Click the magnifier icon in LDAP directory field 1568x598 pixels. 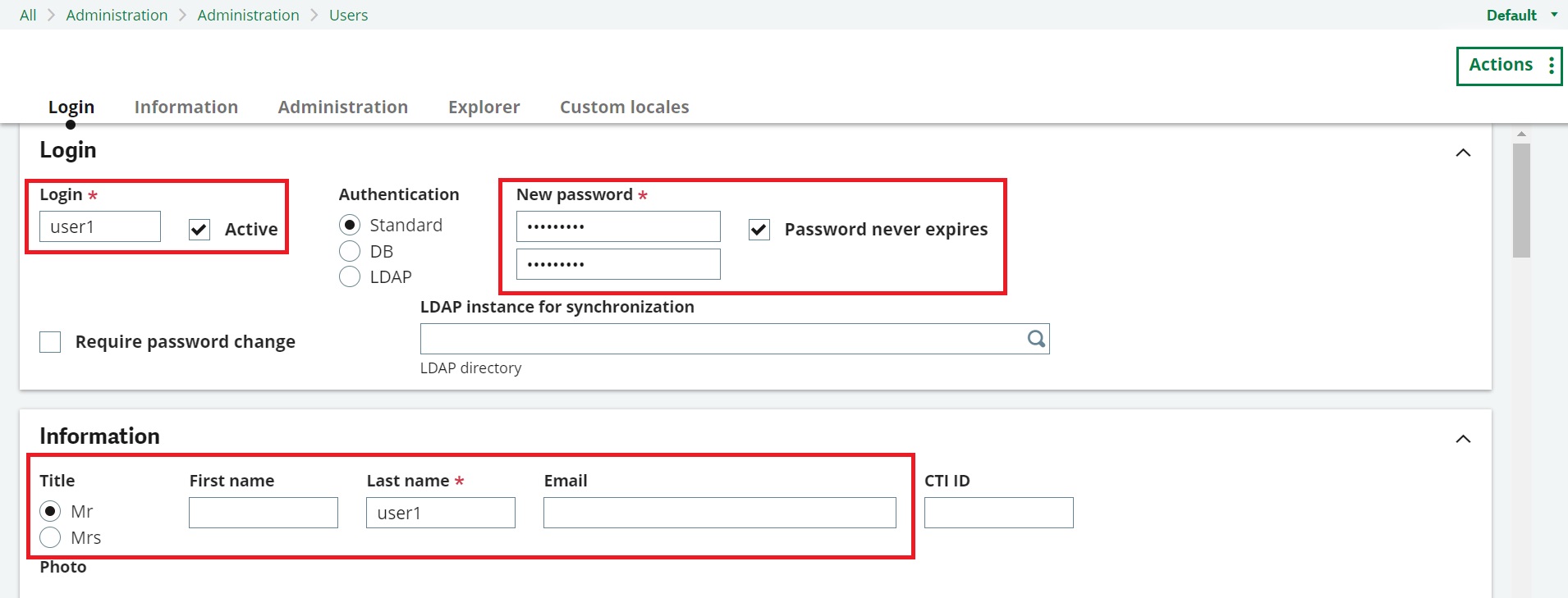point(1035,338)
